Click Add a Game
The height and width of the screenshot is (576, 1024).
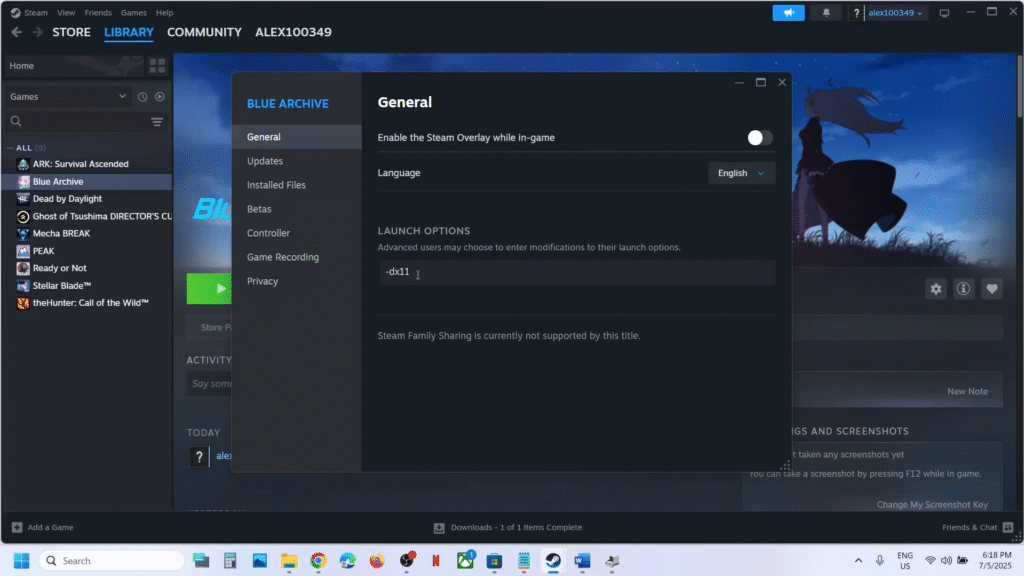click(x=43, y=527)
